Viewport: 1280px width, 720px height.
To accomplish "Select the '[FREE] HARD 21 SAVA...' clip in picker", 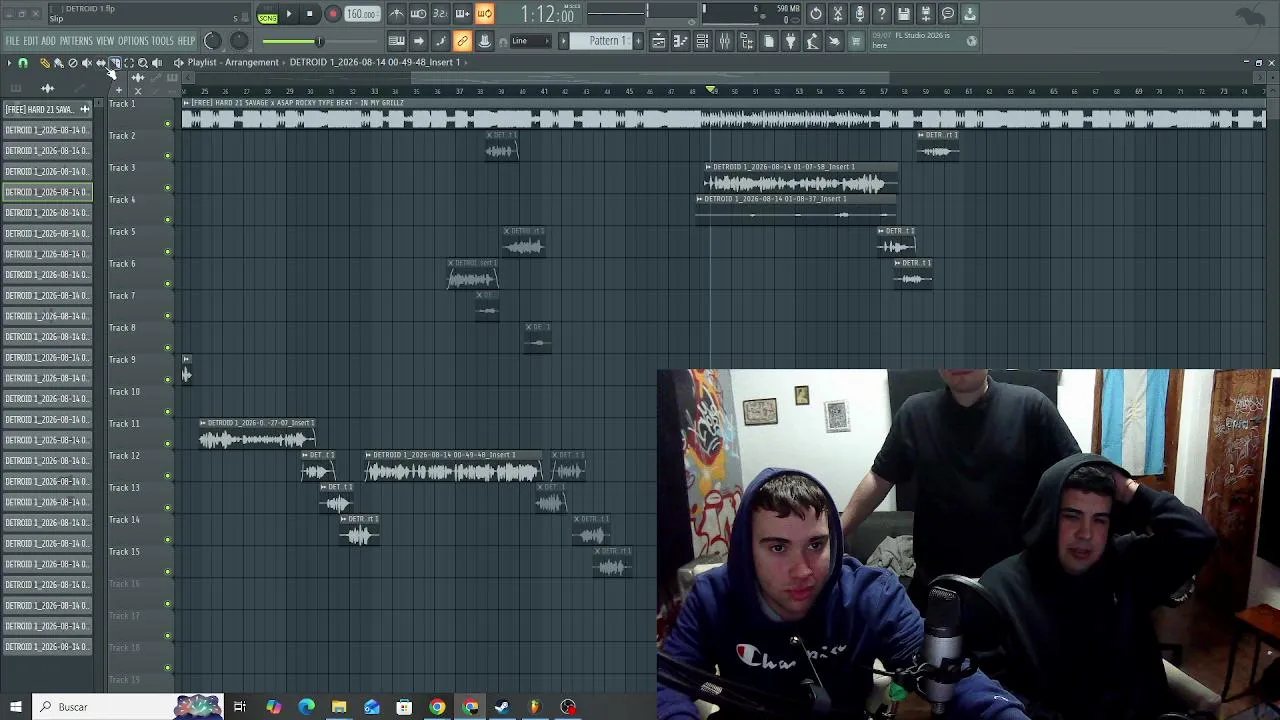I will point(47,109).
